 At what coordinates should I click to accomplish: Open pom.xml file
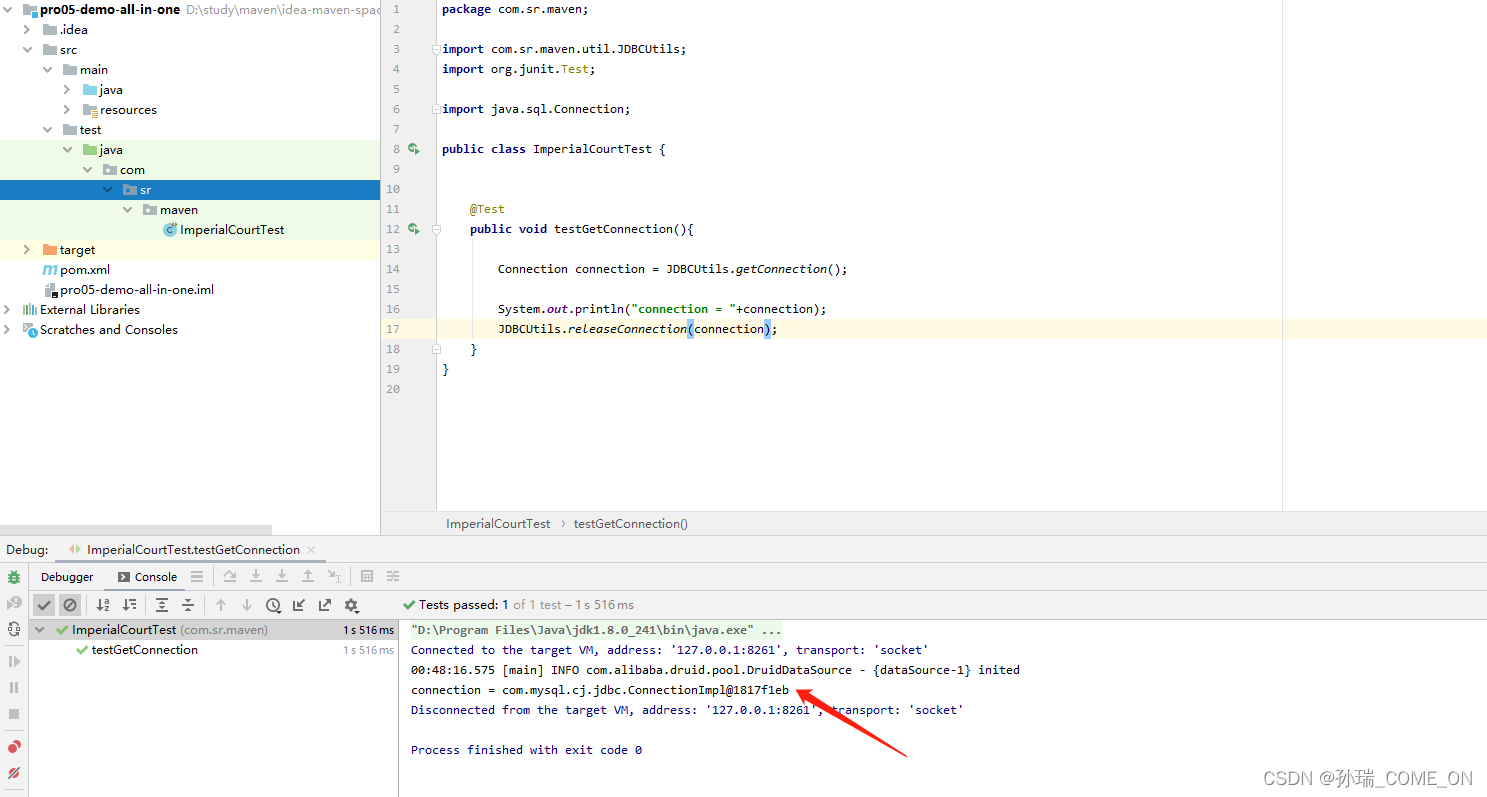[x=84, y=269]
